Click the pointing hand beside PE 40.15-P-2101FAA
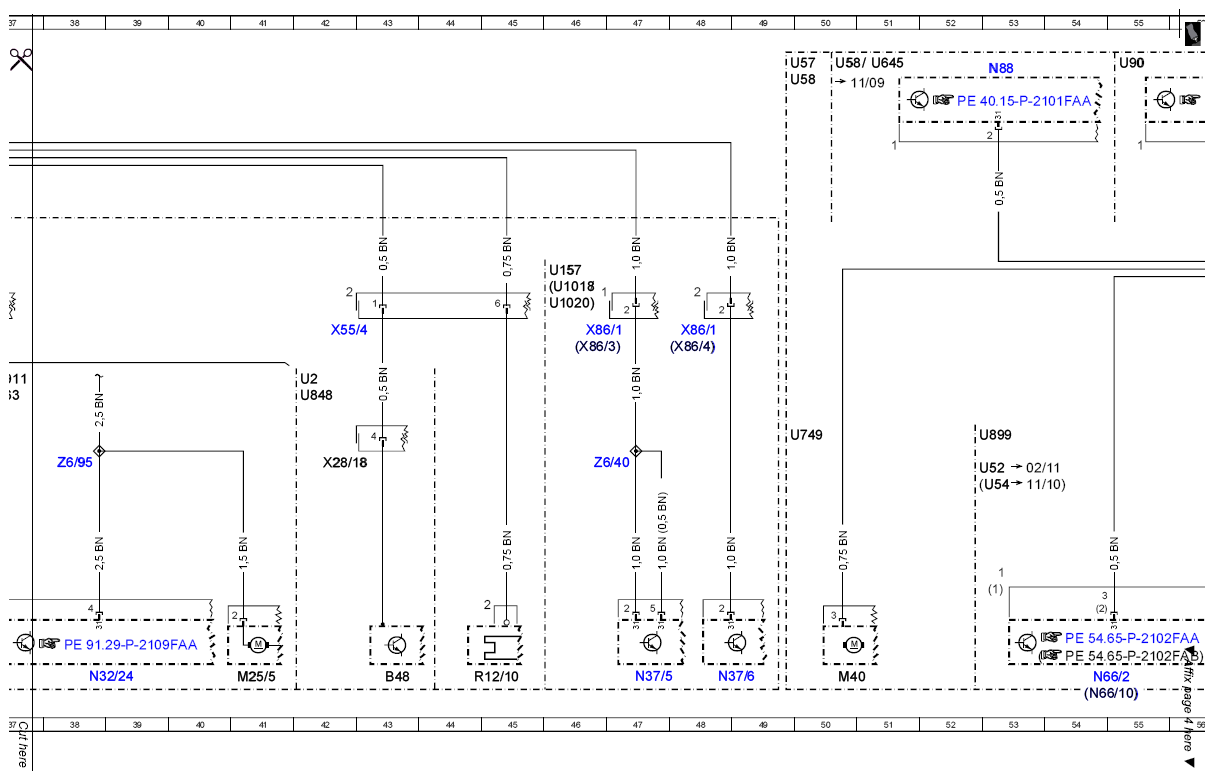 pos(944,100)
